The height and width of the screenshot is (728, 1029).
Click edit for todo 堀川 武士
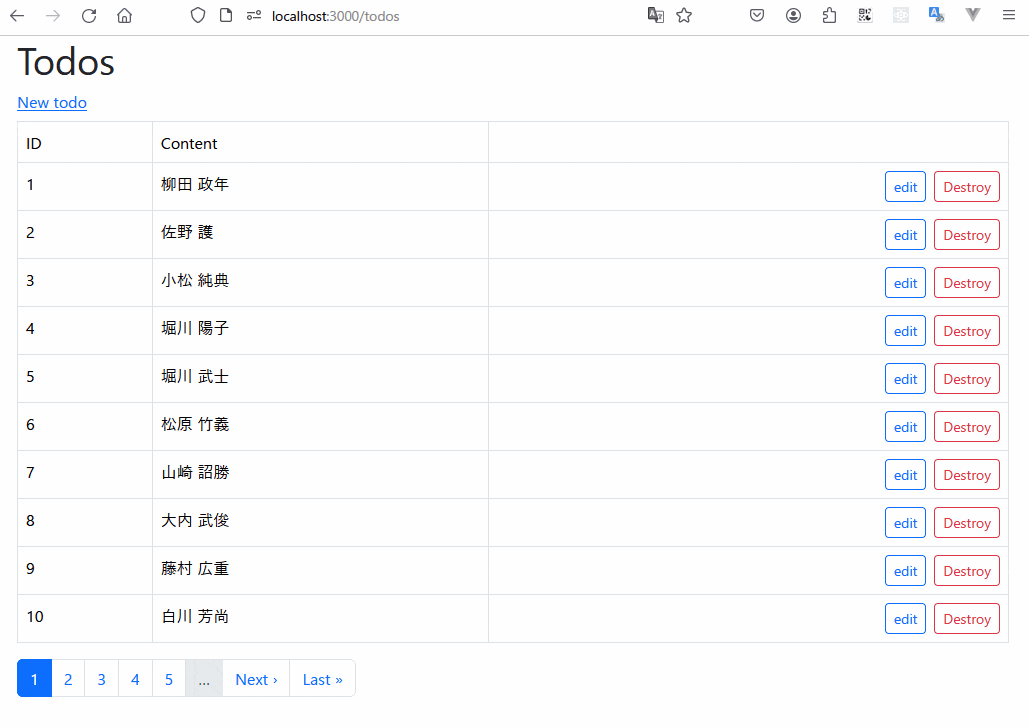[905, 379]
